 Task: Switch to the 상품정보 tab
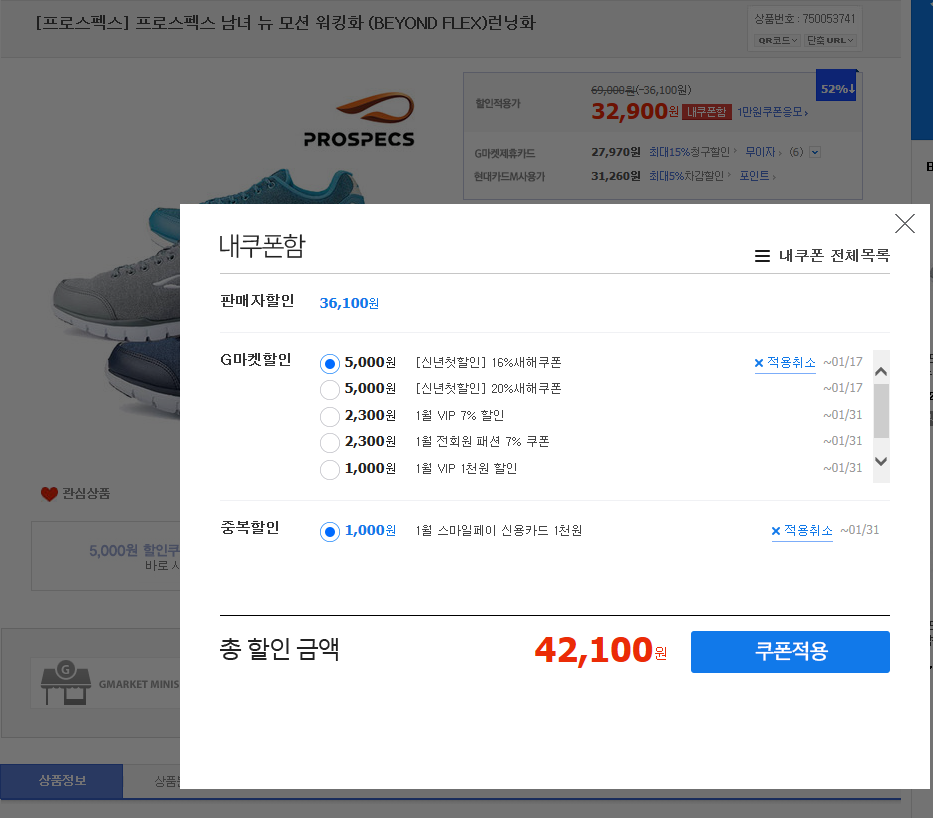click(x=62, y=781)
